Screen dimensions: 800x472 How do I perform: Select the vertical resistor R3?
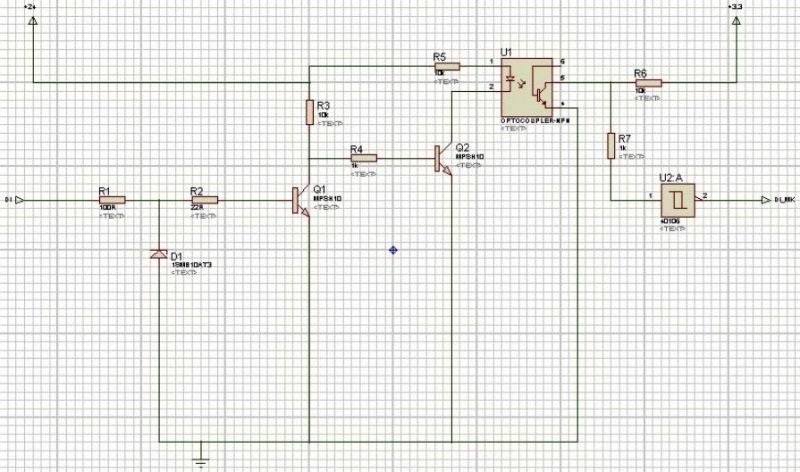pos(309,112)
